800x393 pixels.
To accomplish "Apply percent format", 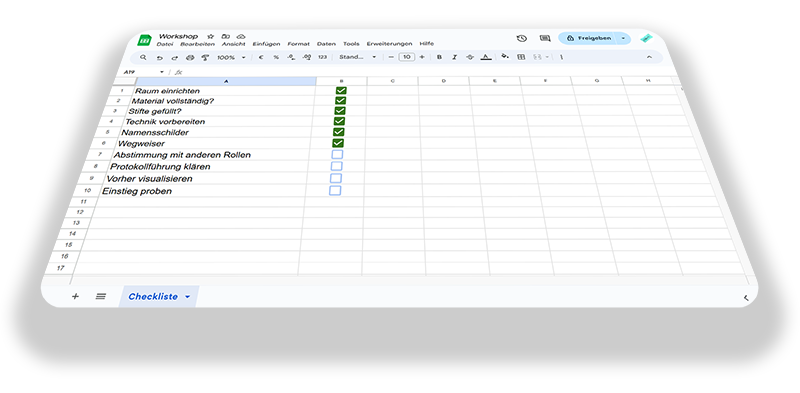I will (x=276, y=57).
